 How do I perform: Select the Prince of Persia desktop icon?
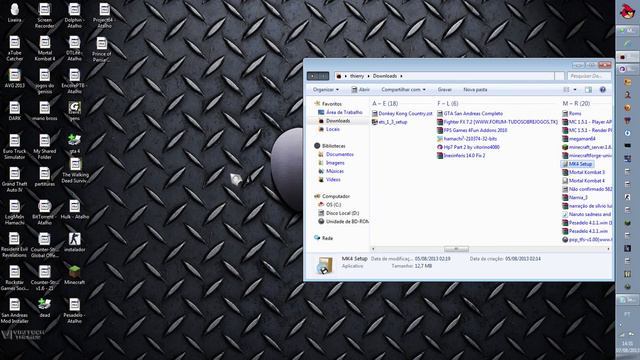coord(102,49)
